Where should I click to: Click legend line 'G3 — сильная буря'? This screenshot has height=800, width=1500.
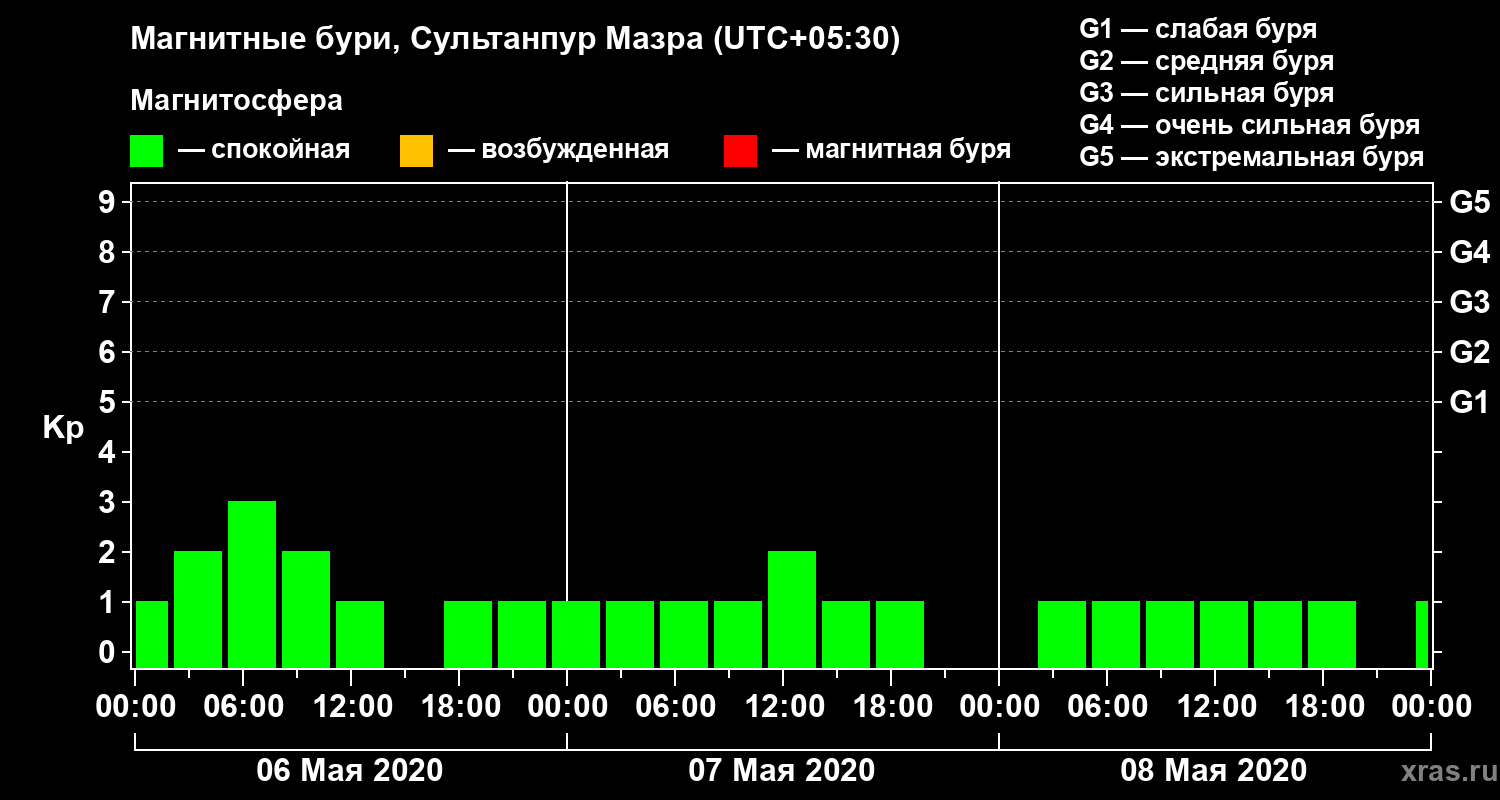click(1207, 93)
